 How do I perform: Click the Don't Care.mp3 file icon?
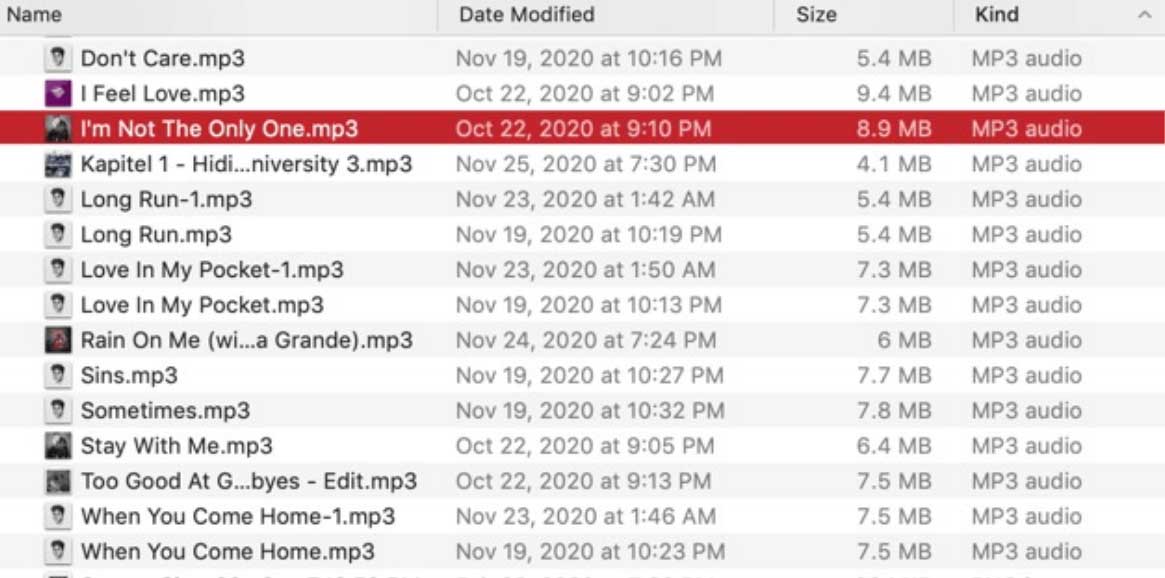click(x=58, y=58)
